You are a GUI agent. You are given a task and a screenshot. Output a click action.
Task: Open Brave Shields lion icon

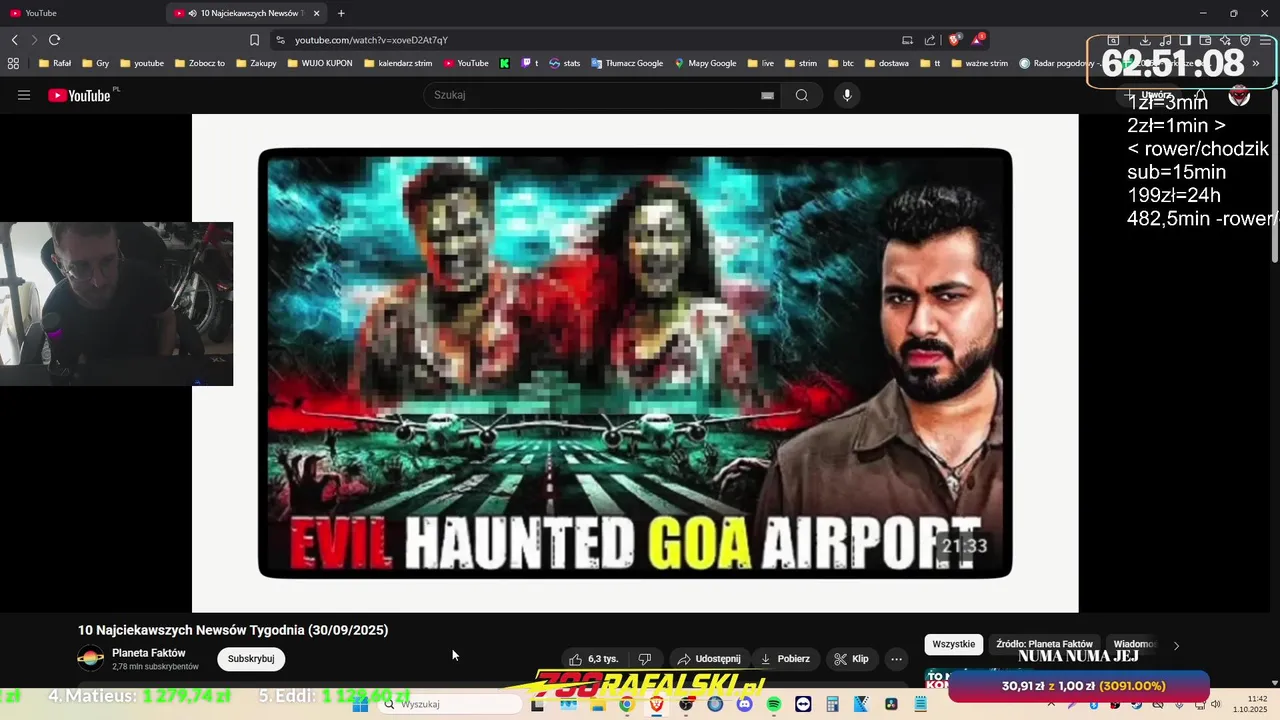[954, 40]
